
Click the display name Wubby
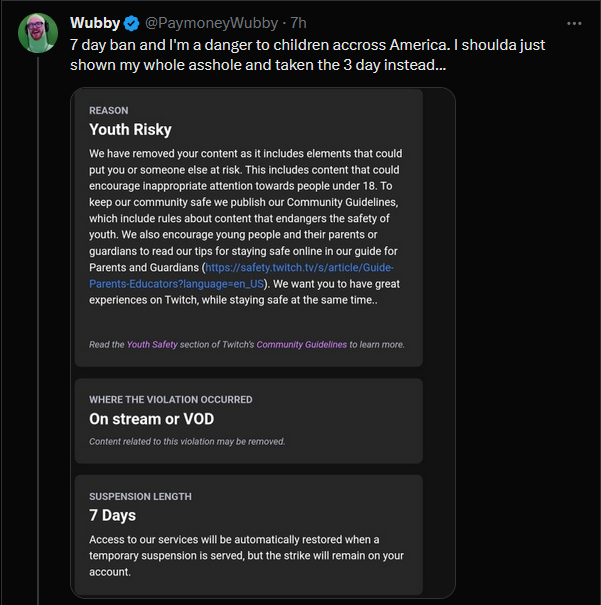[96, 23]
